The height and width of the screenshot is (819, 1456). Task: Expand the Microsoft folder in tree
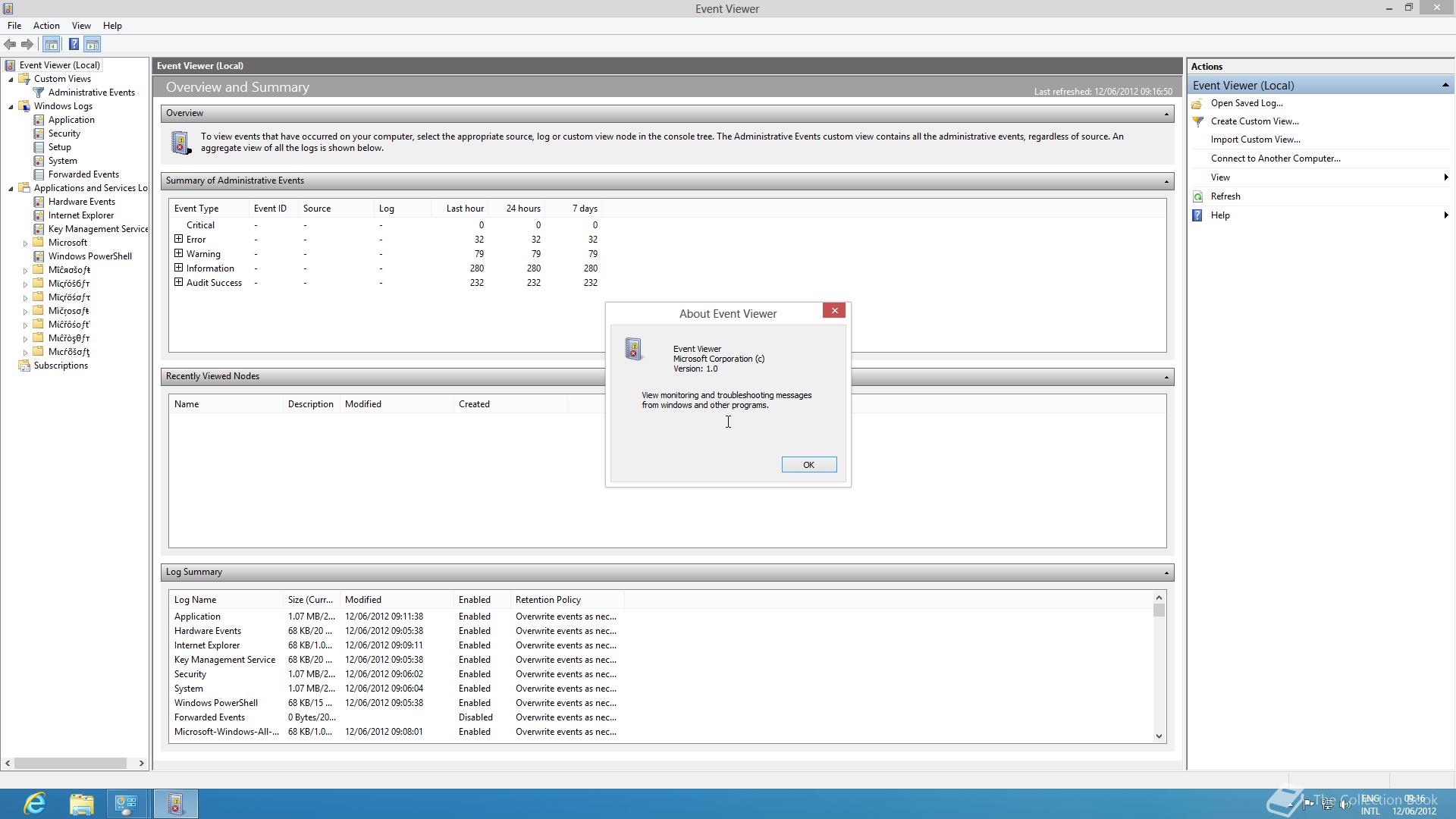tap(25, 243)
